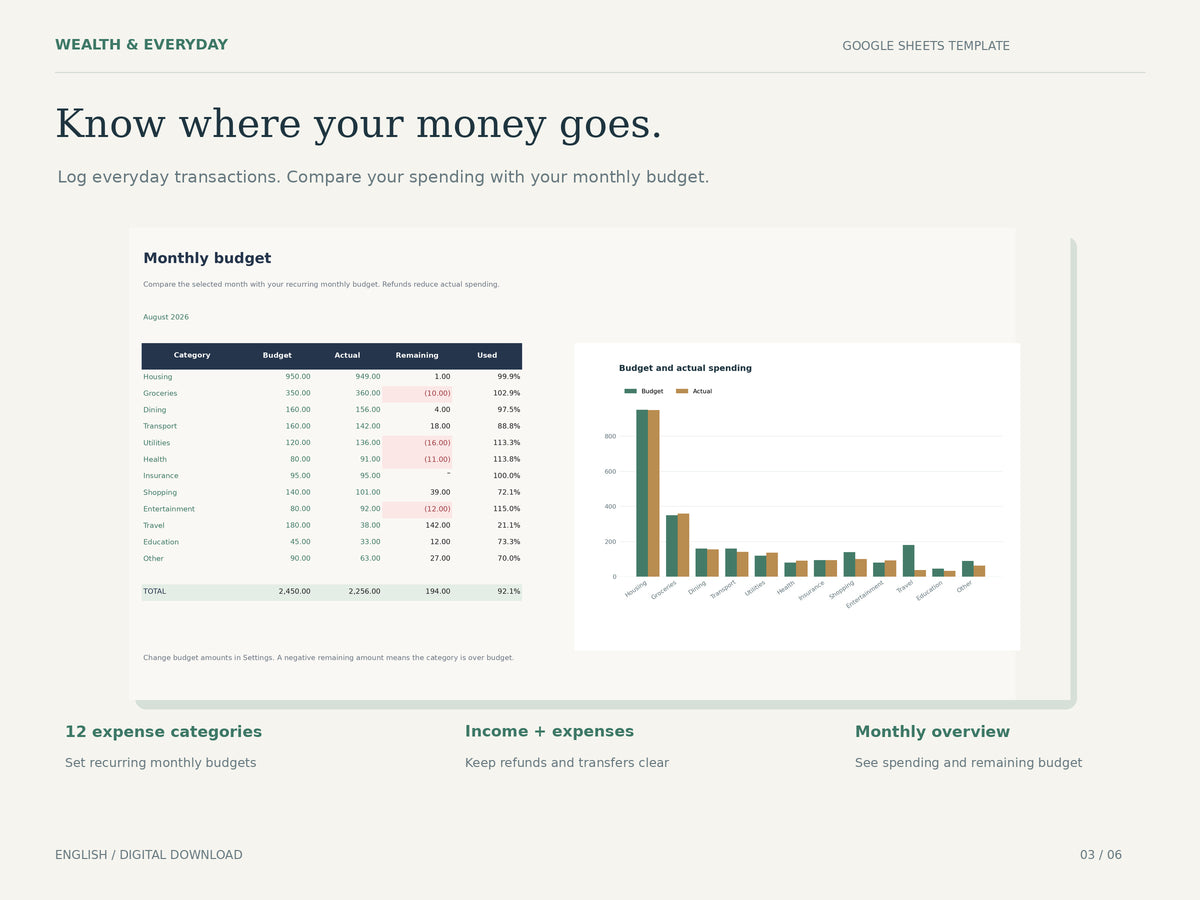Click the green Budget legend swatch
This screenshot has width=1200, height=900.
630,391
